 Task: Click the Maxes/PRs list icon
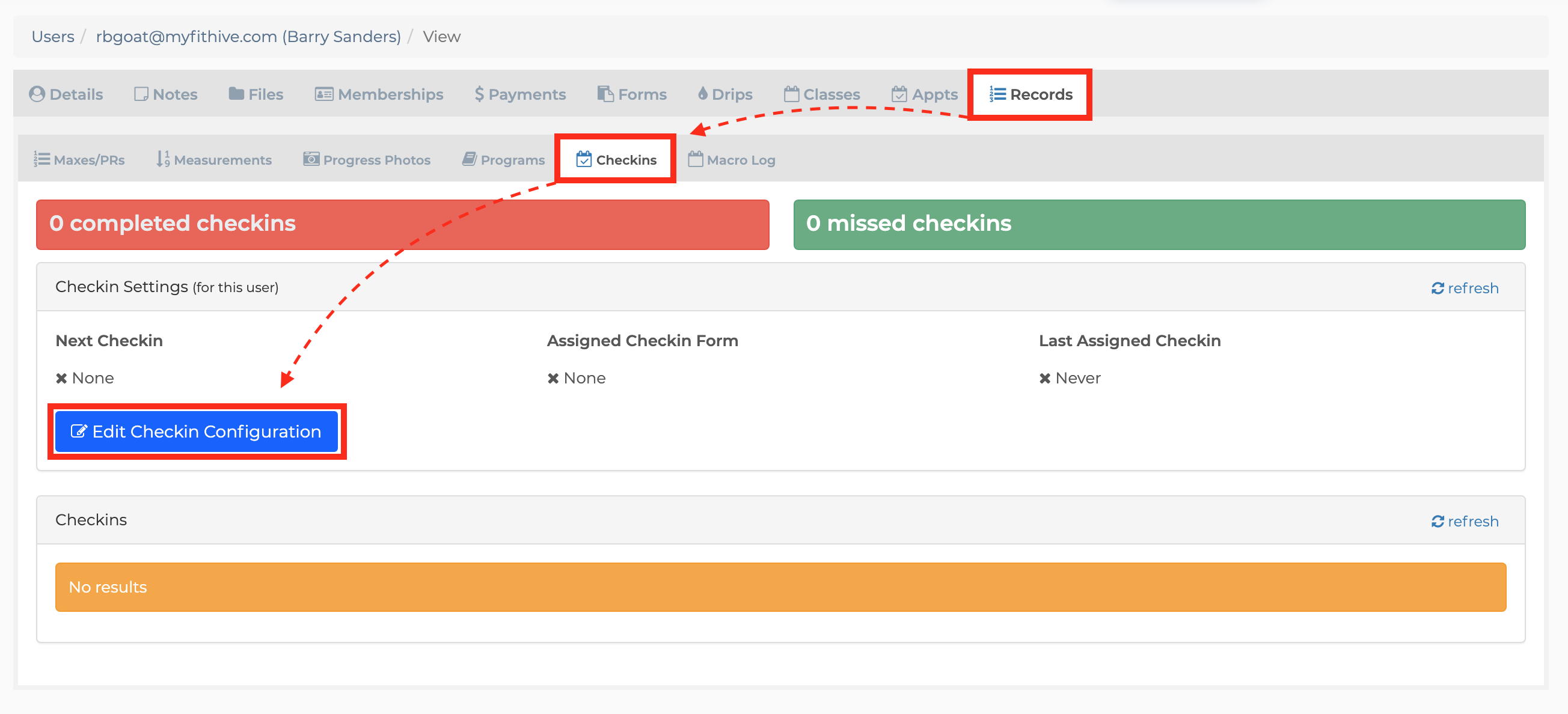[41, 159]
